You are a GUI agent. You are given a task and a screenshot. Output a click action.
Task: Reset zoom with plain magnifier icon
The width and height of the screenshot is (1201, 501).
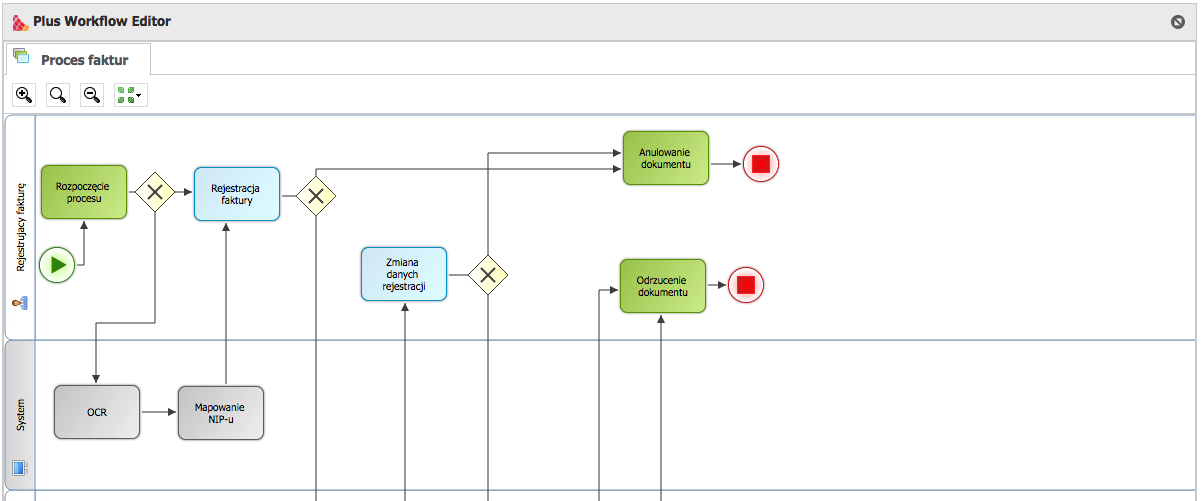pyautogui.click(x=58, y=95)
